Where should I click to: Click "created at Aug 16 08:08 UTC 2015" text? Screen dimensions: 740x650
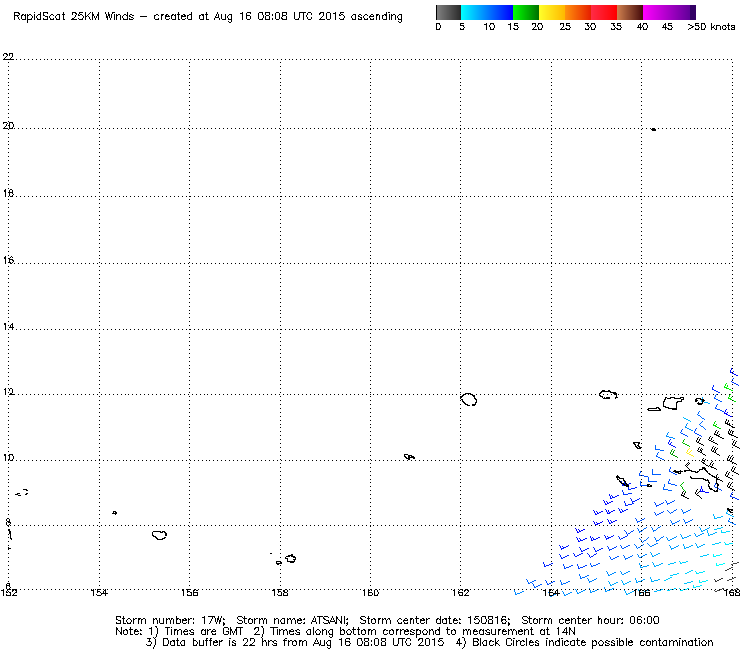pos(250,17)
